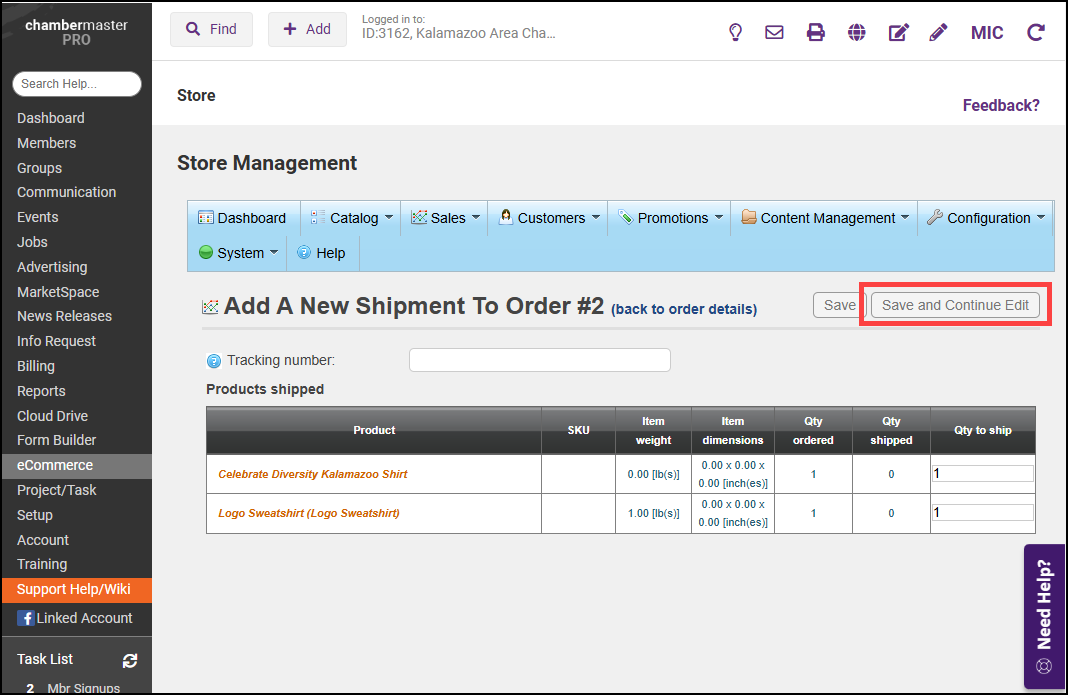Open Celebrate Diversity Kalamazoo Shirt product link
This screenshot has height=695, width=1068.
(x=313, y=474)
